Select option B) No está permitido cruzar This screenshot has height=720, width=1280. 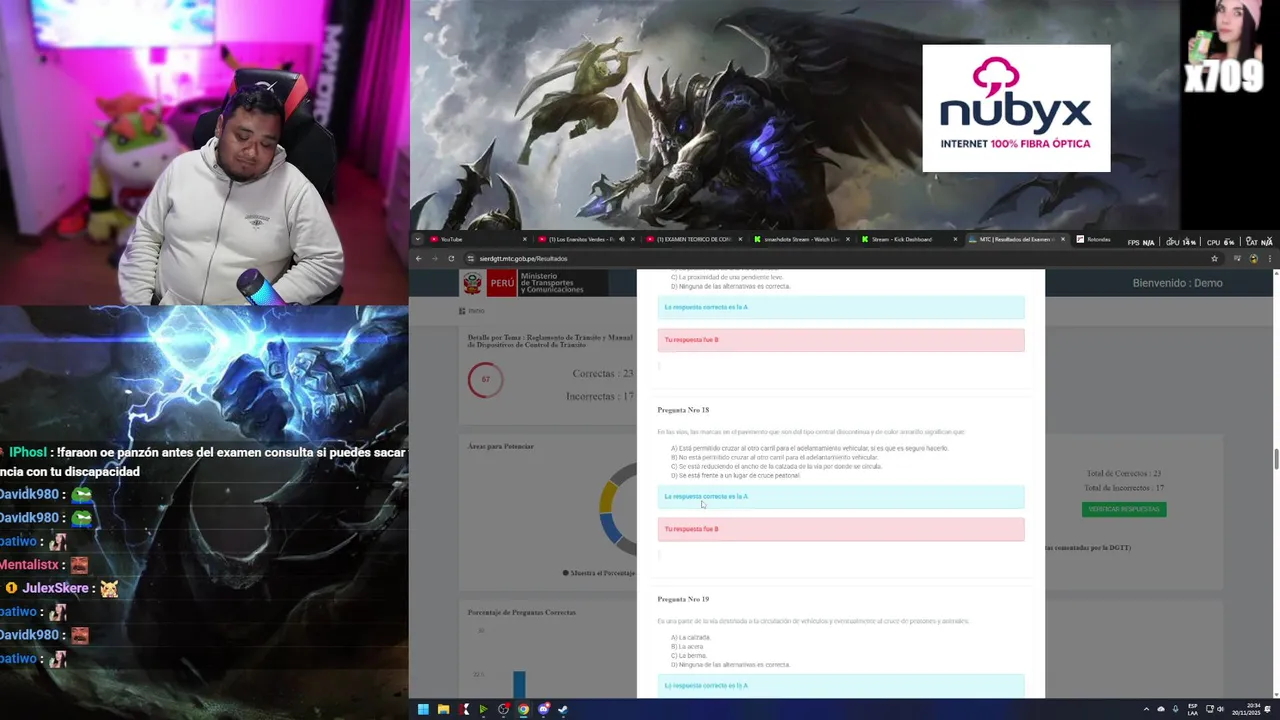click(x=774, y=457)
